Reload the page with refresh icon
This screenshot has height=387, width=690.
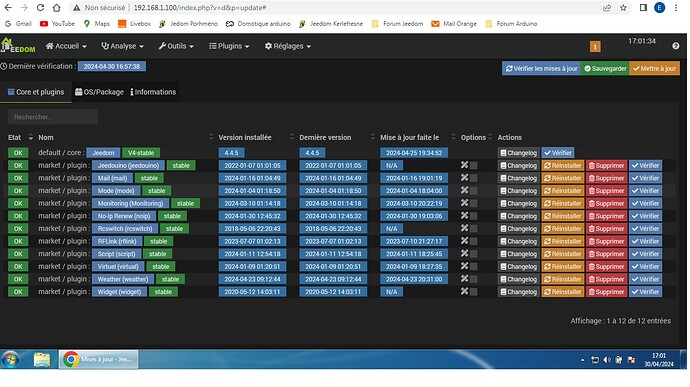(x=40, y=7)
